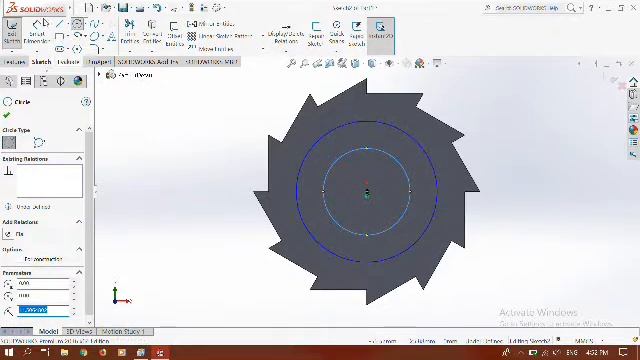This screenshot has height=360, width=640.
Task: Select the Spline sketch tool
Action: pos(94,24)
